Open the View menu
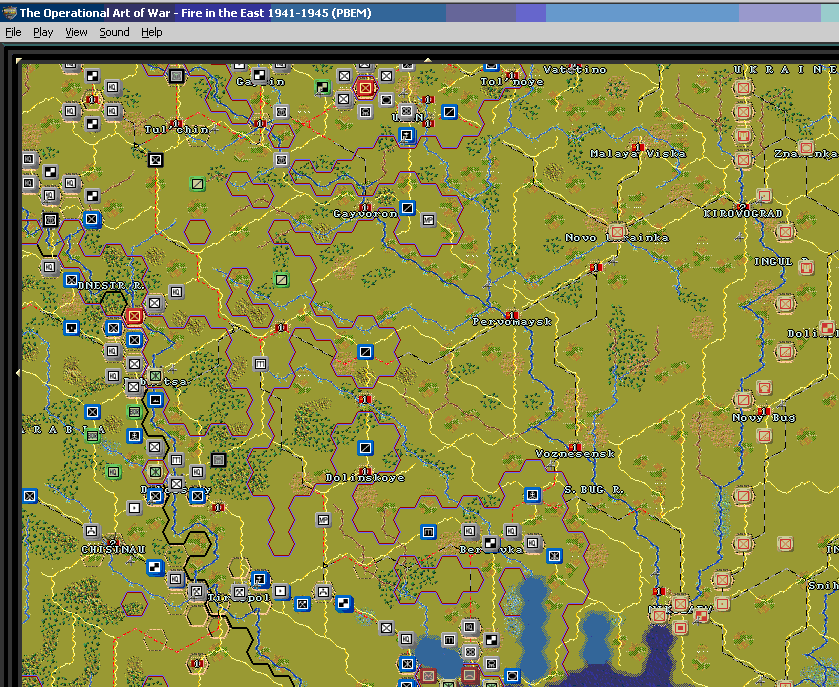This screenshot has width=839, height=687. pyautogui.click(x=76, y=32)
